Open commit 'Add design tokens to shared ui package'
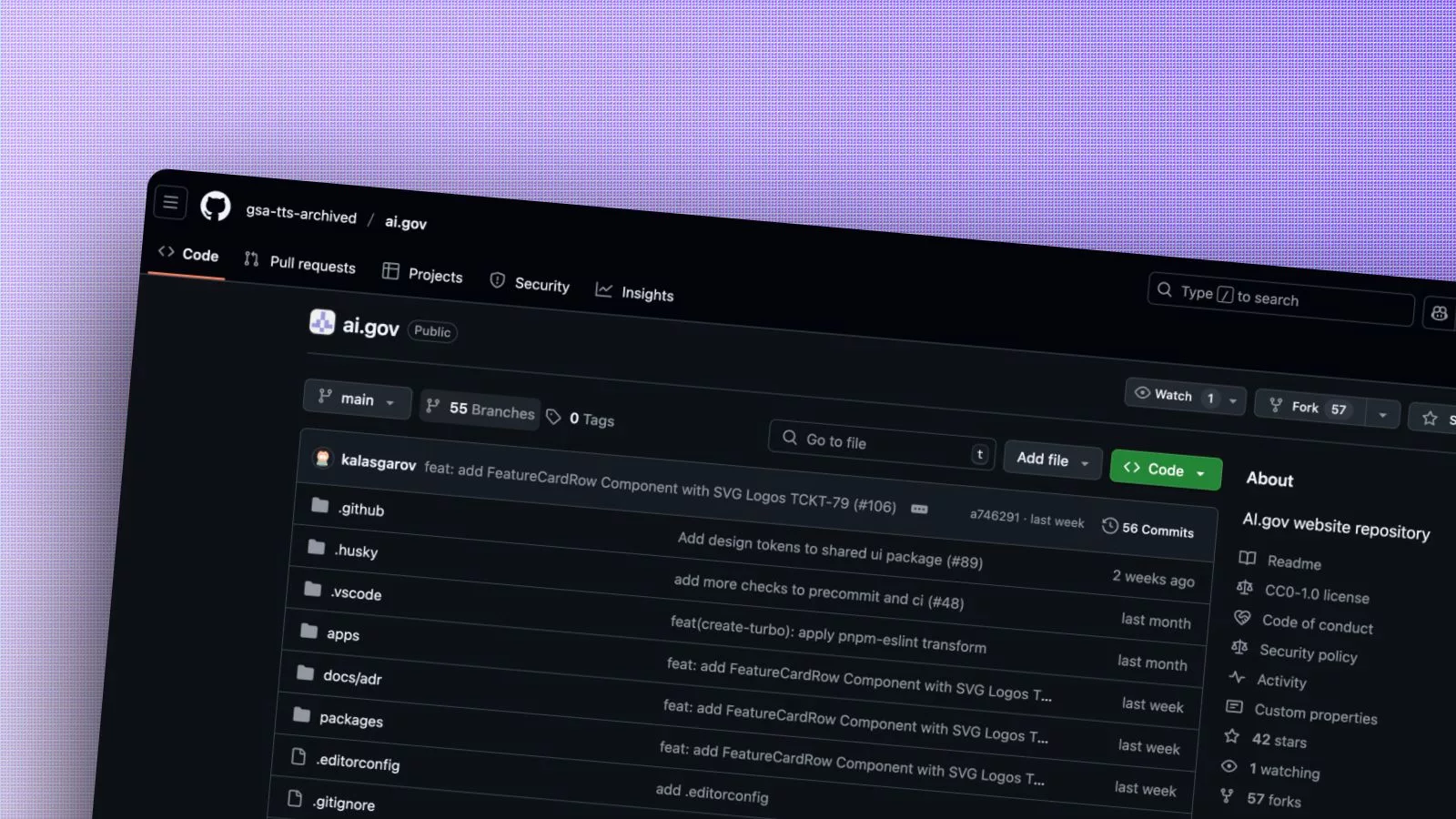The width and height of the screenshot is (1456, 819). (830, 550)
